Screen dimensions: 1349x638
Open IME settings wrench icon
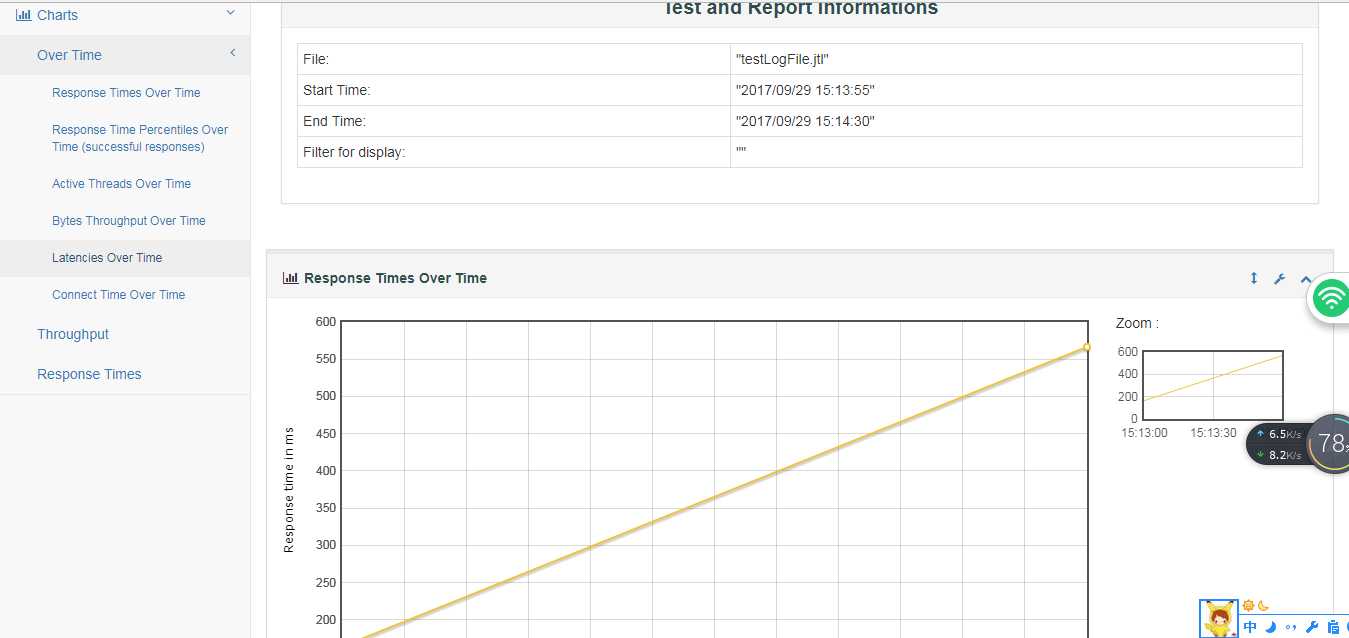tap(1312, 627)
